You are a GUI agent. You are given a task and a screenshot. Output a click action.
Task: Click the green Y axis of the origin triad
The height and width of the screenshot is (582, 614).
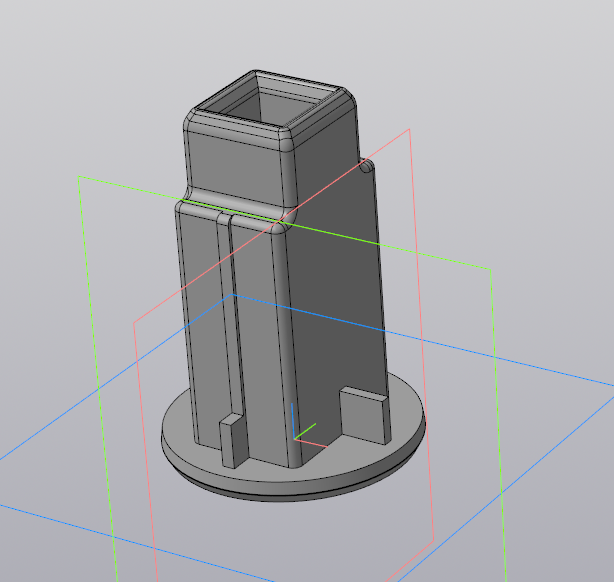(305, 431)
